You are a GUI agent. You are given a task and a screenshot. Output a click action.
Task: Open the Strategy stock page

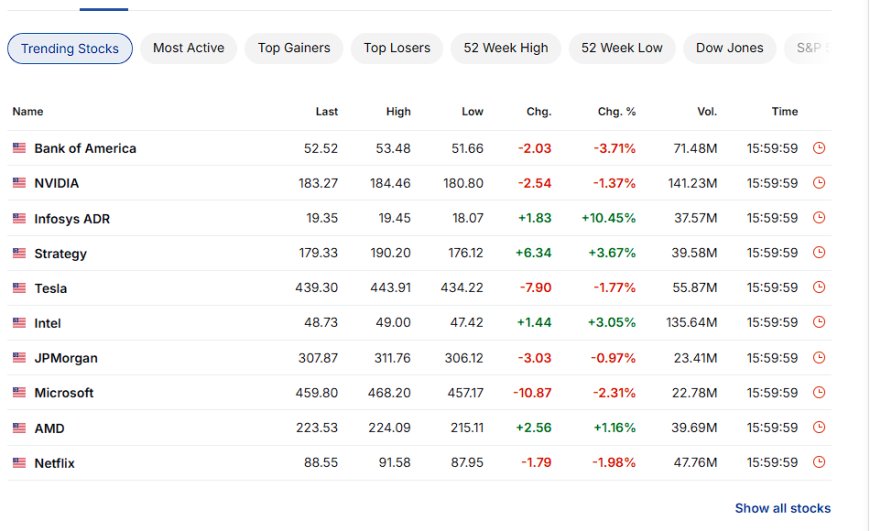tap(60, 254)
